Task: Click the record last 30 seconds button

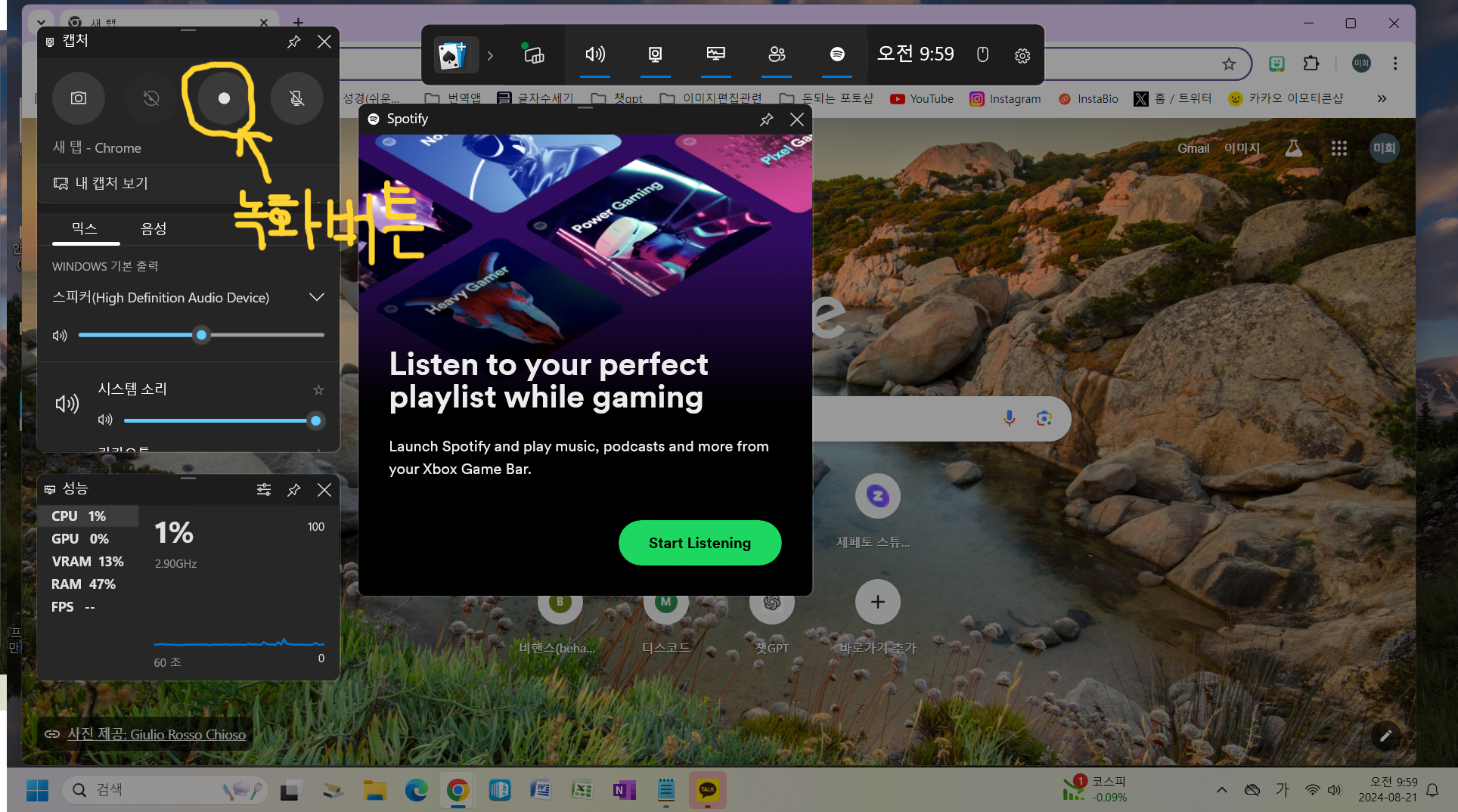Action: [151, 98]
